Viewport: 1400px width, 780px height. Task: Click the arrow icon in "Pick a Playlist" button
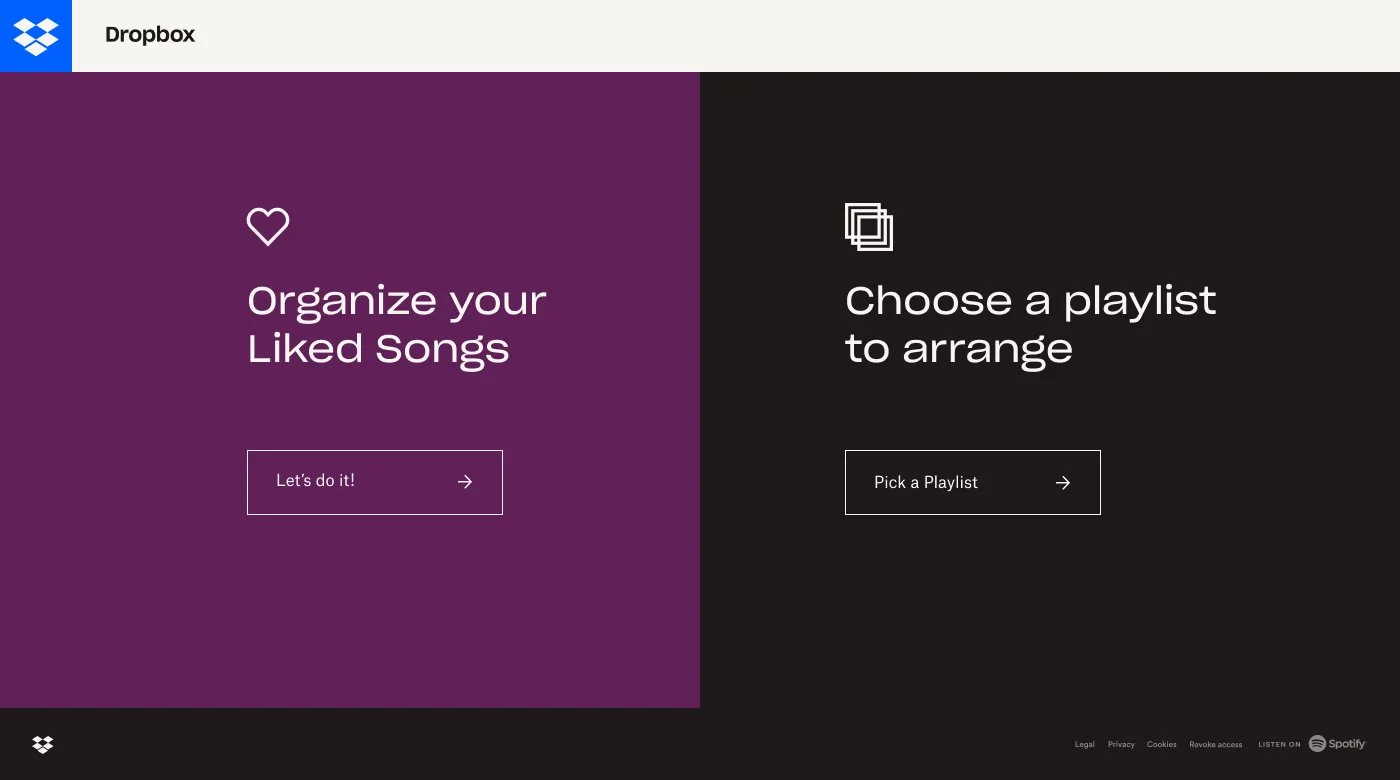coord(1063,483)
